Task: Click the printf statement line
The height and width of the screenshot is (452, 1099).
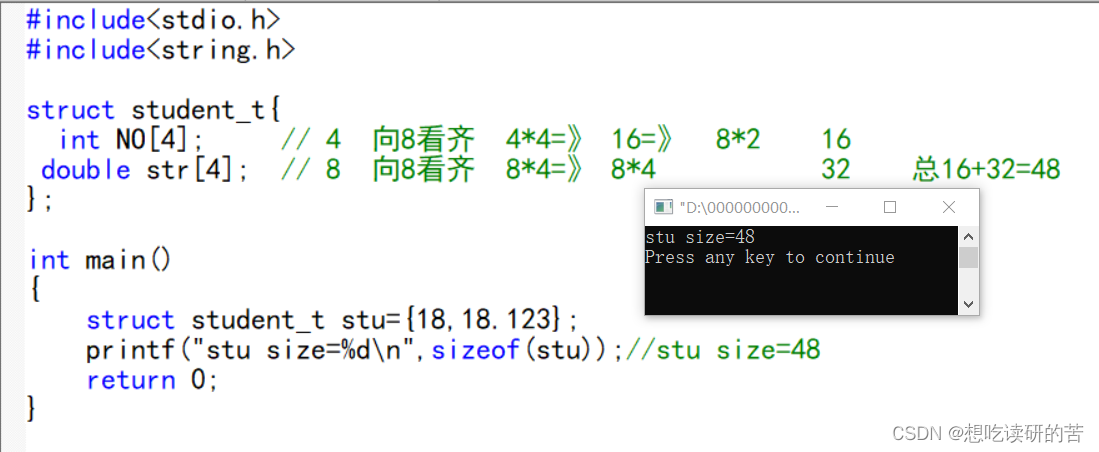Action: pos(355,350)
